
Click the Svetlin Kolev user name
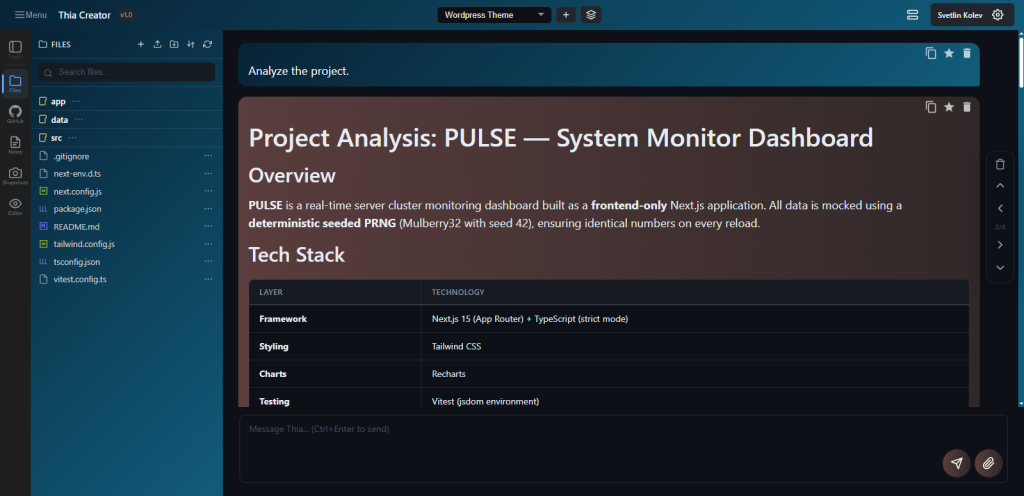(961, 15)
